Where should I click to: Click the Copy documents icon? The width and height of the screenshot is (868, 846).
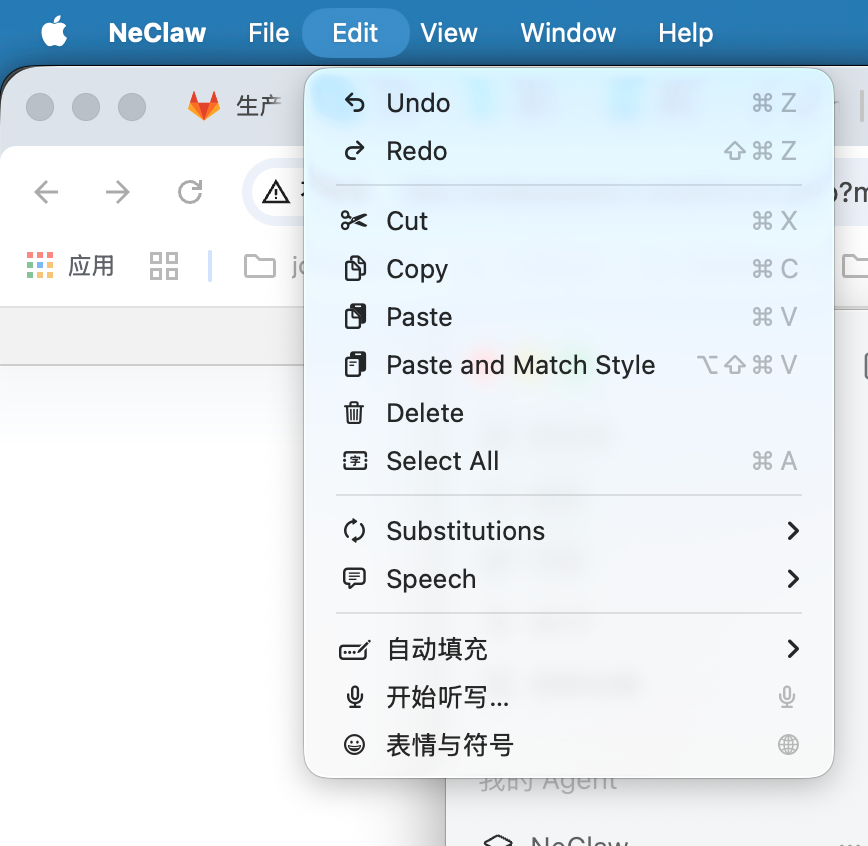355,269
